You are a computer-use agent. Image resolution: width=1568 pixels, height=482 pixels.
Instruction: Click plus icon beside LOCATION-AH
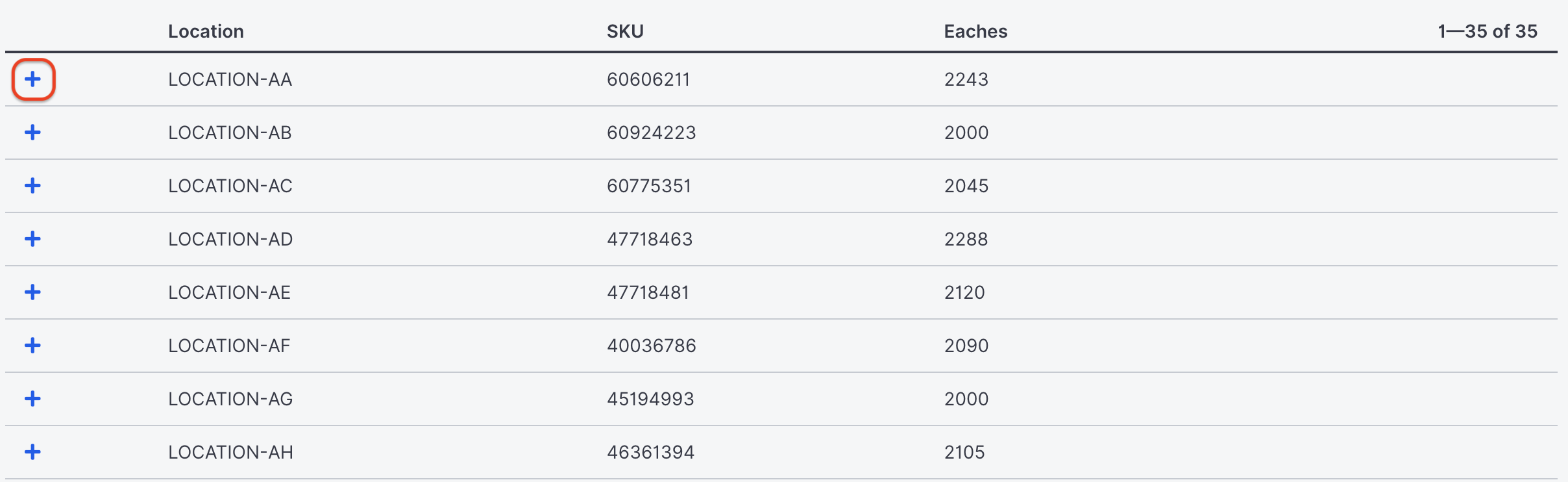(x=32, y=452)
